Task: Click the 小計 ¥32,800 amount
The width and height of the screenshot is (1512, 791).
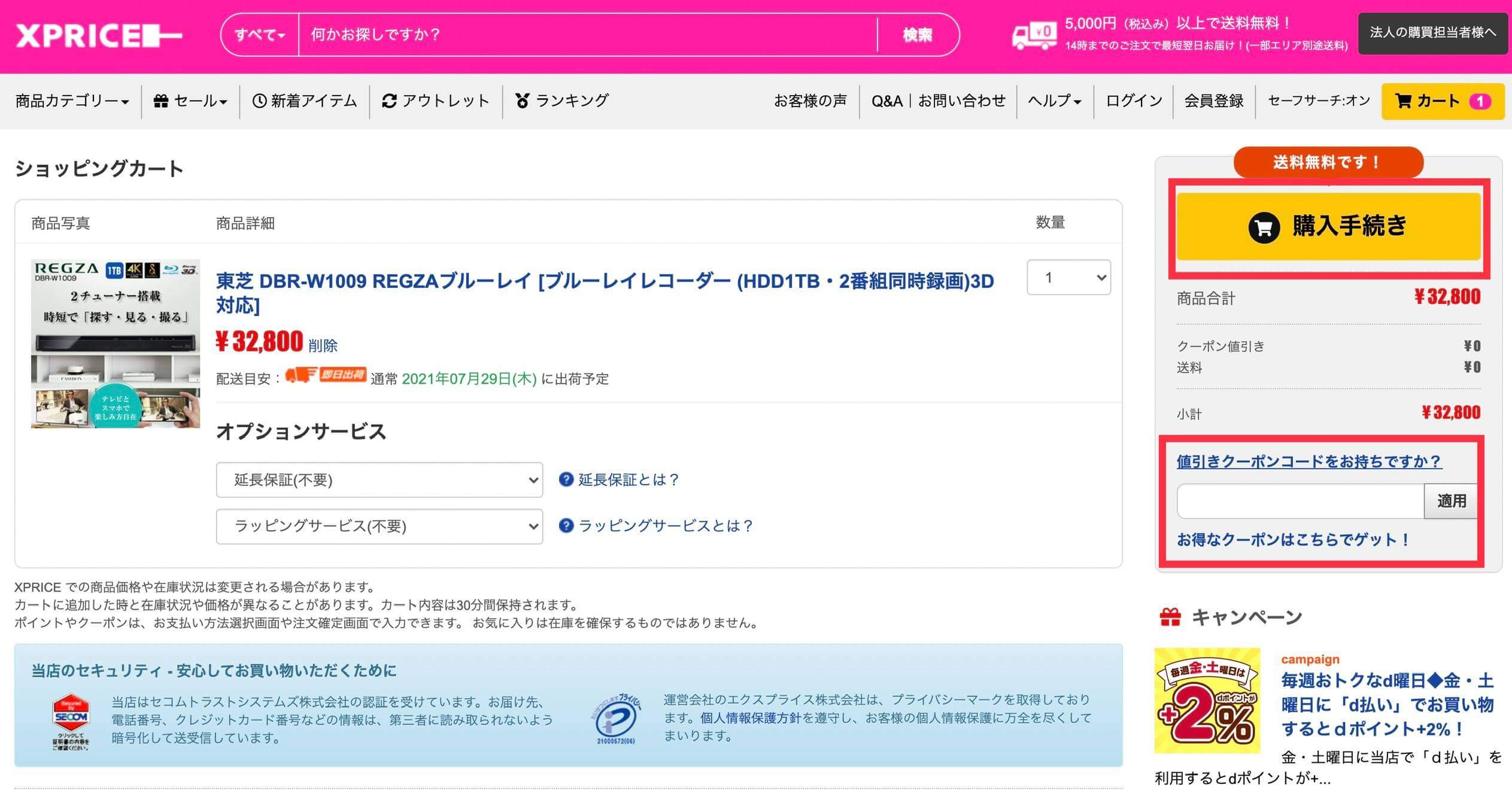Action: pyautogui.click(x=1451, y=413)
